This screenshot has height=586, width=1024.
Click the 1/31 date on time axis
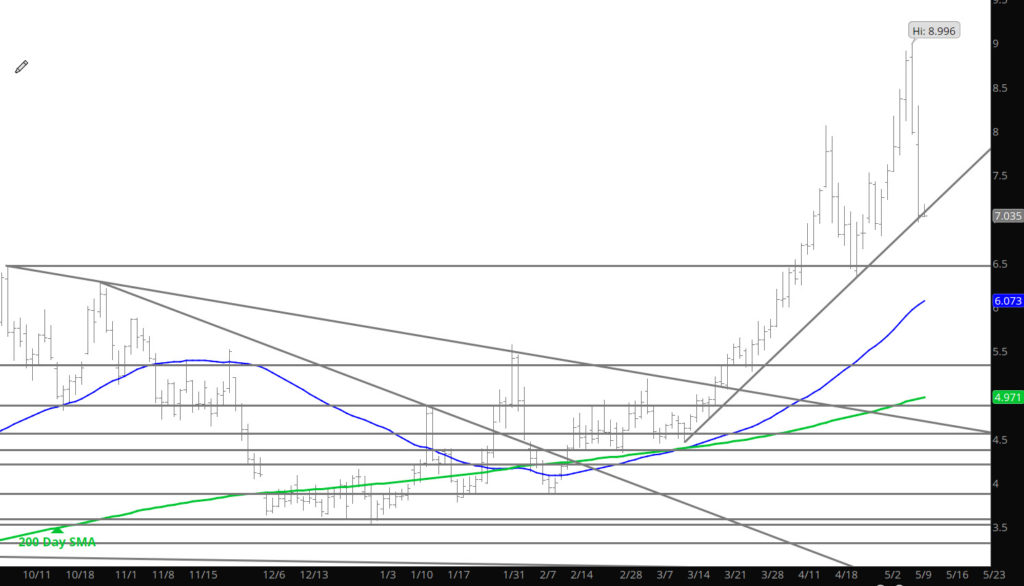click(514, 575)
